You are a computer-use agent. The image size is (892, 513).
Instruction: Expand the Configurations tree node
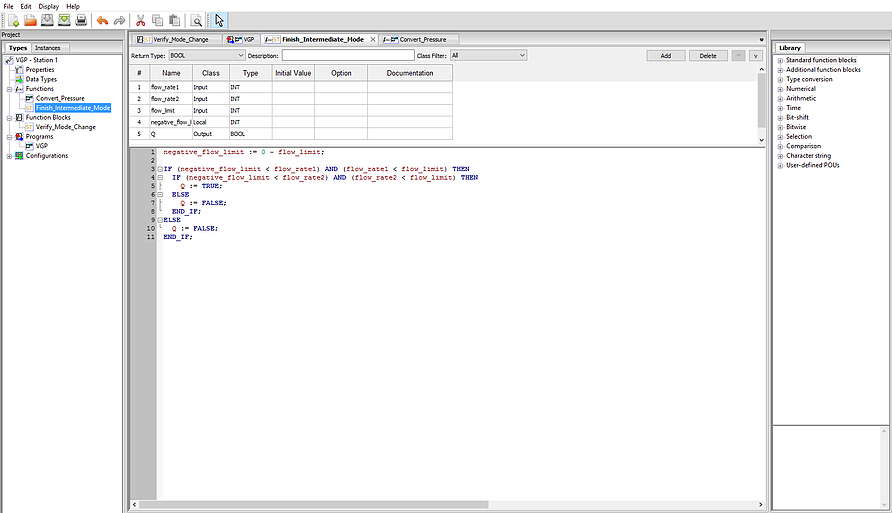9,156
